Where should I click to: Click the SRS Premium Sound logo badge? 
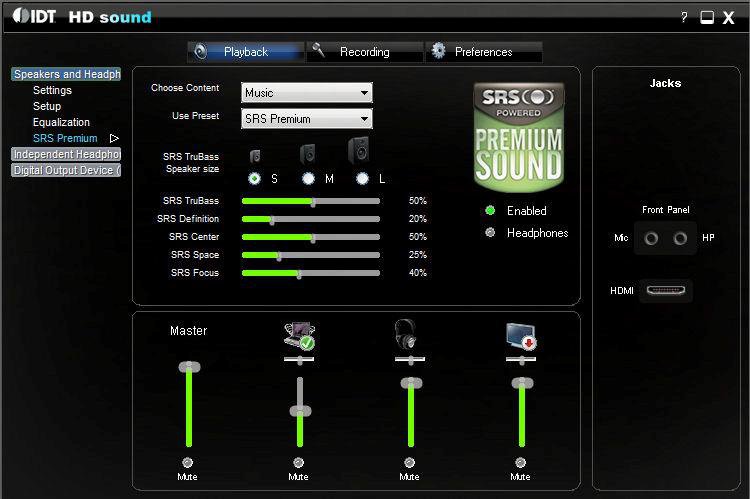coord(519,137)
